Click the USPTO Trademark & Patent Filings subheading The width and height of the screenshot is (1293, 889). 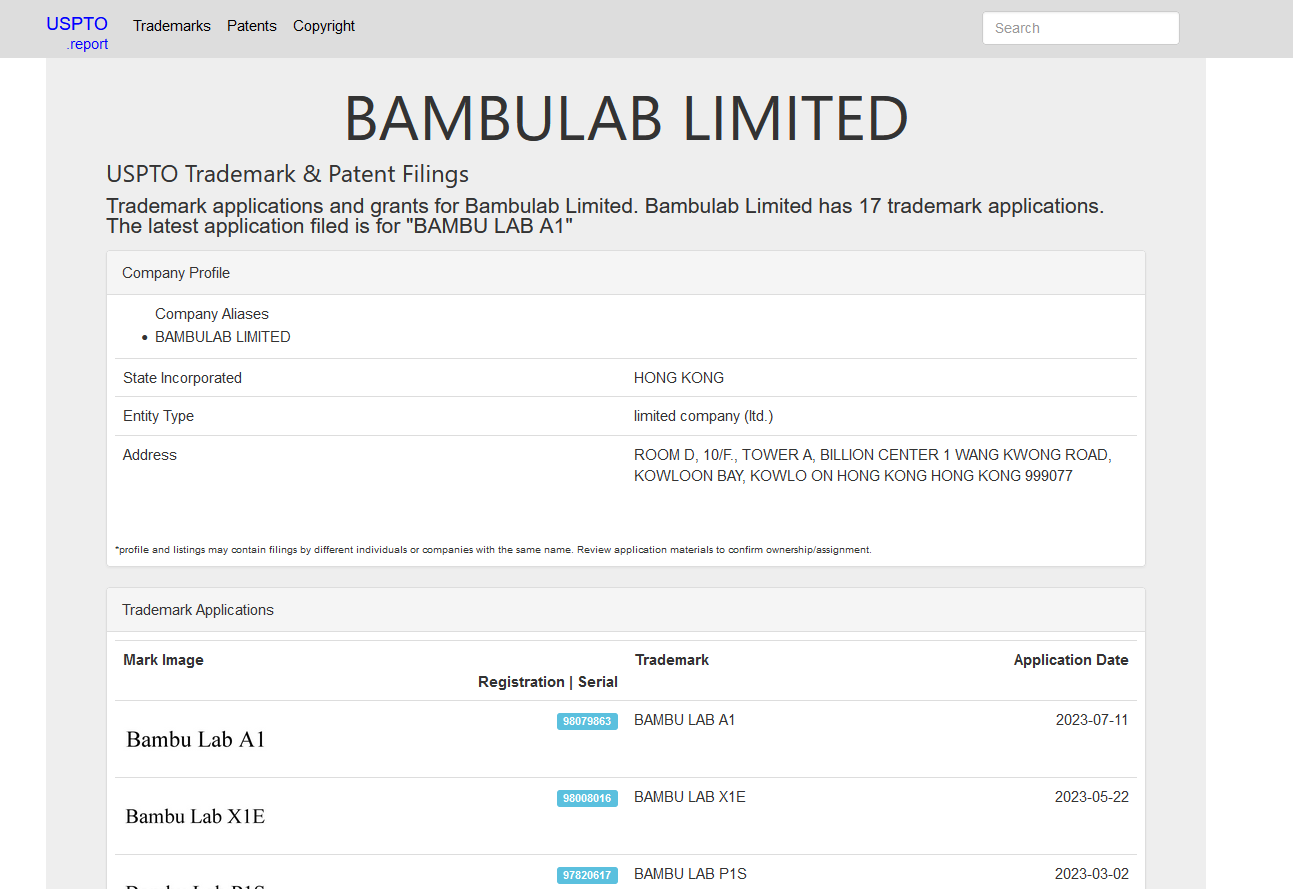click(288, 174)
